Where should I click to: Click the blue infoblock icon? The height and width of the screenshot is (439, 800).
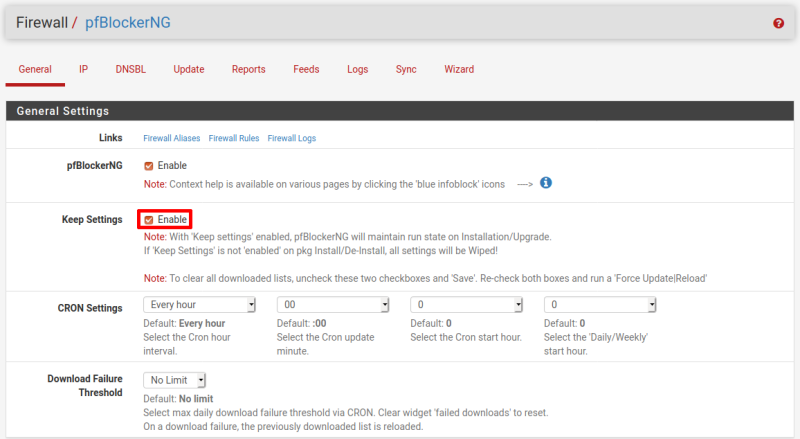[545, 183]
